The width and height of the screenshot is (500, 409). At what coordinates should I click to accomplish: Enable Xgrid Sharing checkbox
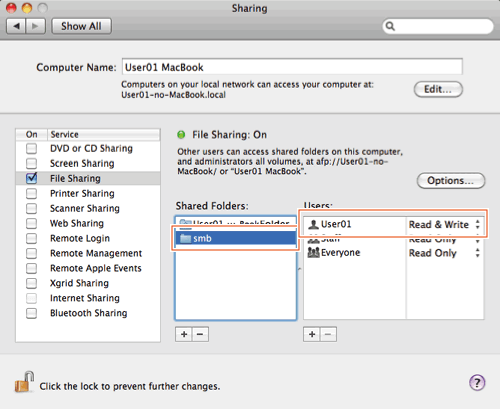click(x=31, y=283)
